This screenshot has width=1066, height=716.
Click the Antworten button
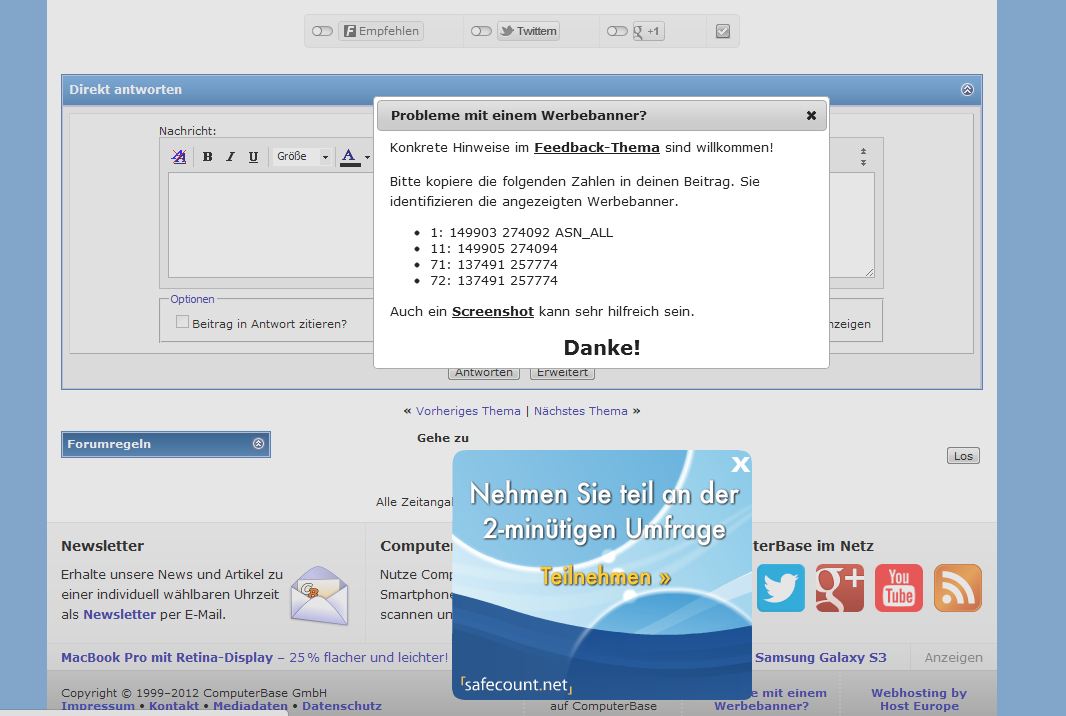tap(484, 373)
